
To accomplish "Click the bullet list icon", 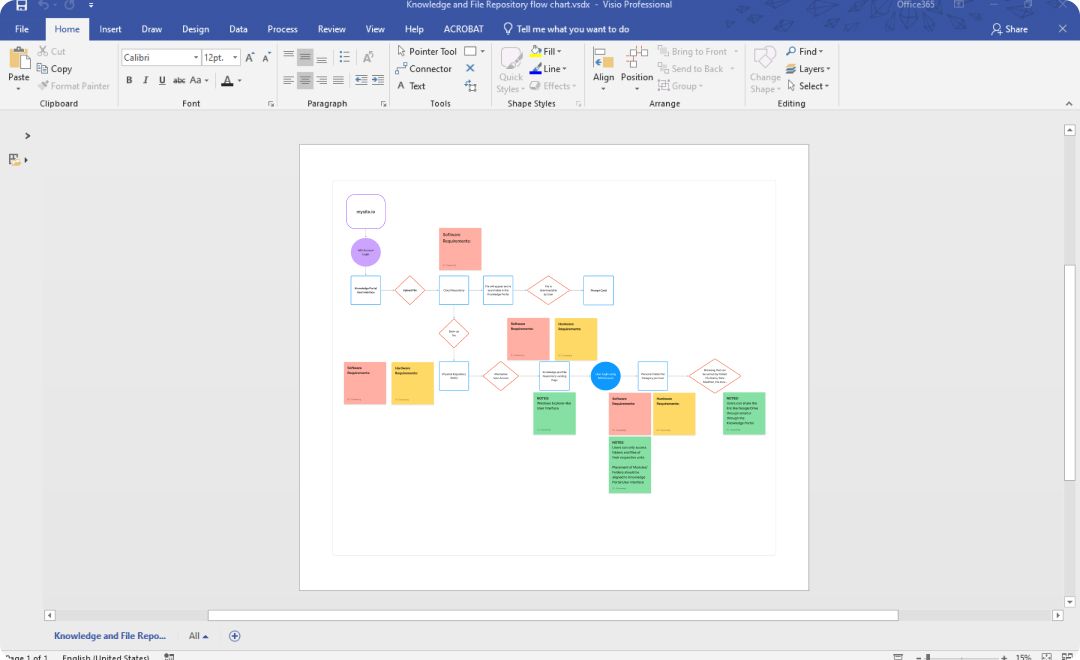I will 343,57.
